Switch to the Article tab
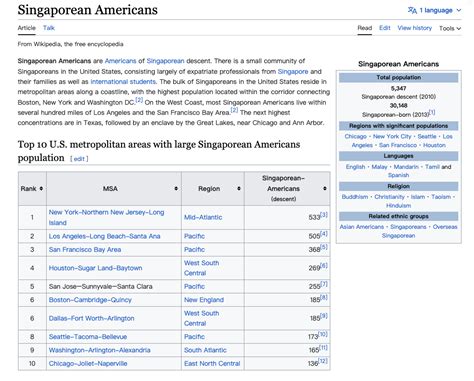Screen dimensions: 474x381 pos(27,28)
